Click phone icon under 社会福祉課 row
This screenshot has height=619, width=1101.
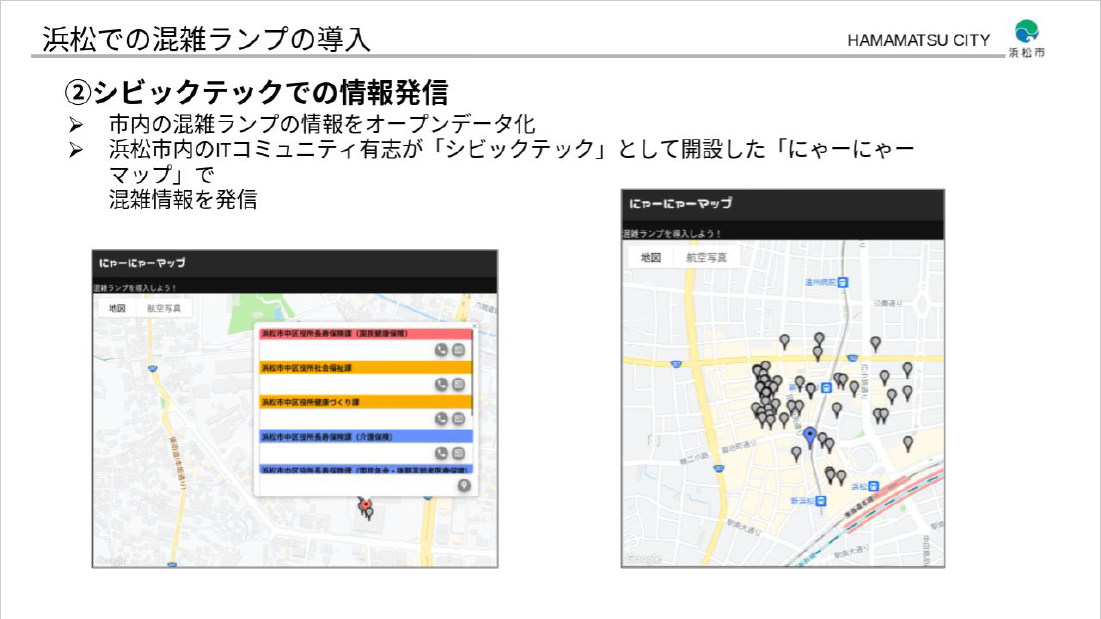coord(441,384)
